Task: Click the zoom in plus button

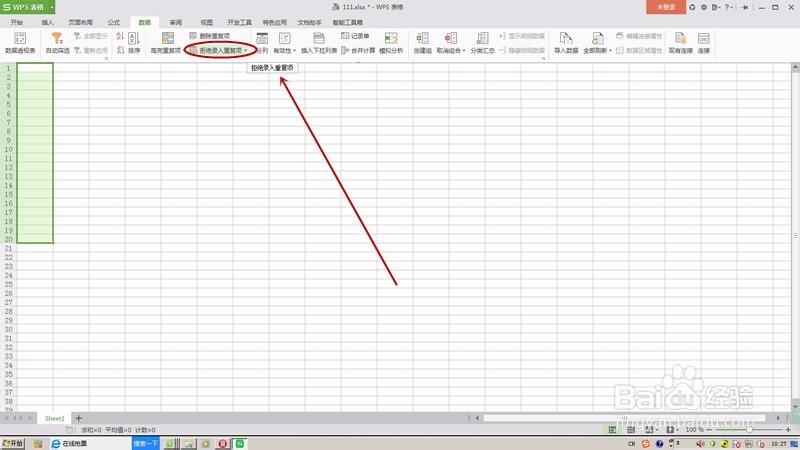Action: click(788, 430)
